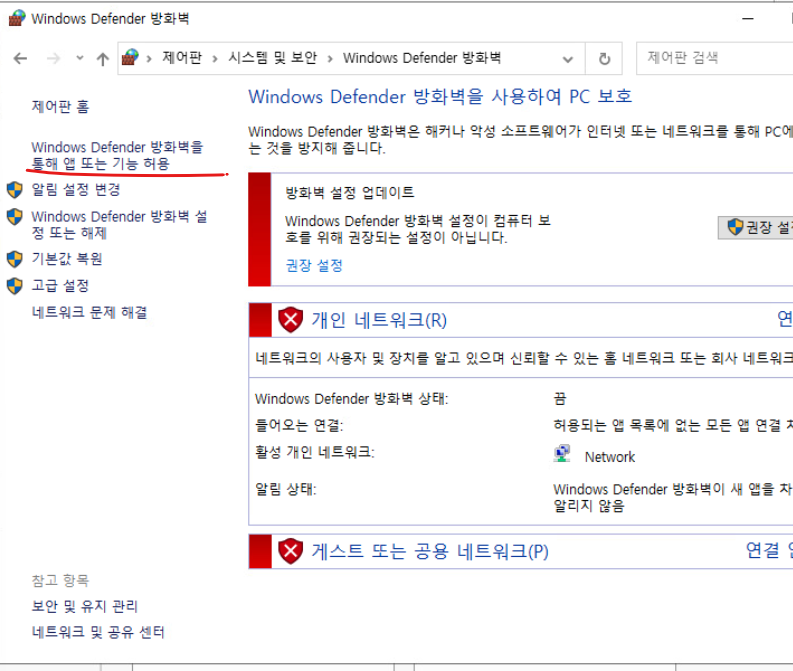Click the back navigation arrow

tap(20, 59)
